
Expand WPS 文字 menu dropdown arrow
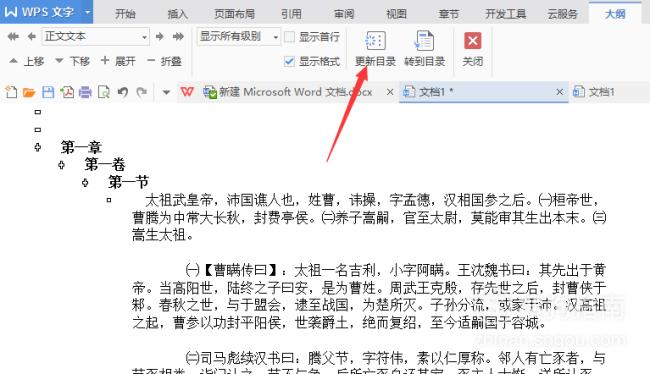coord(87,12)
